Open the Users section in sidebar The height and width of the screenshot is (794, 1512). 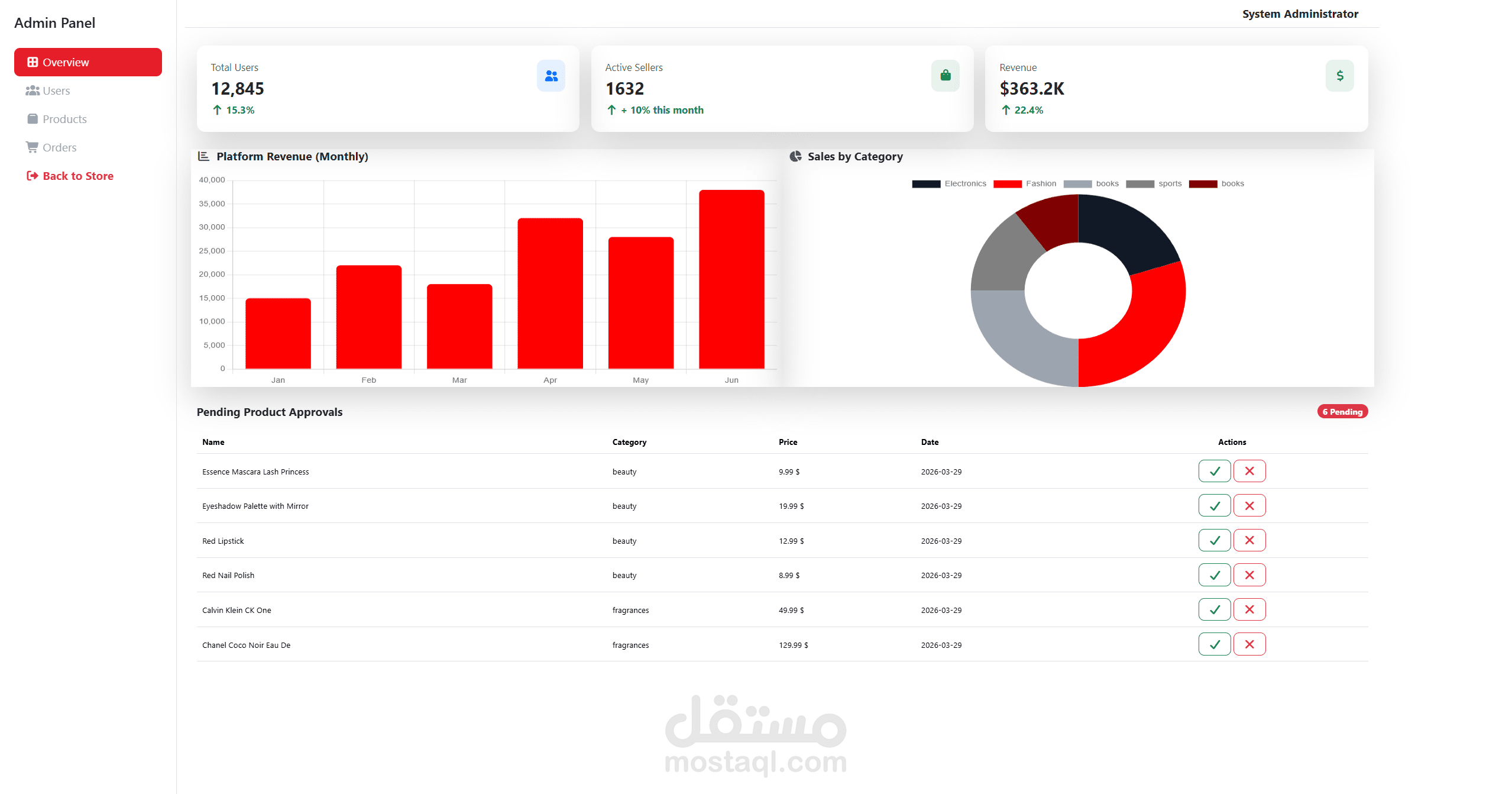56,91
